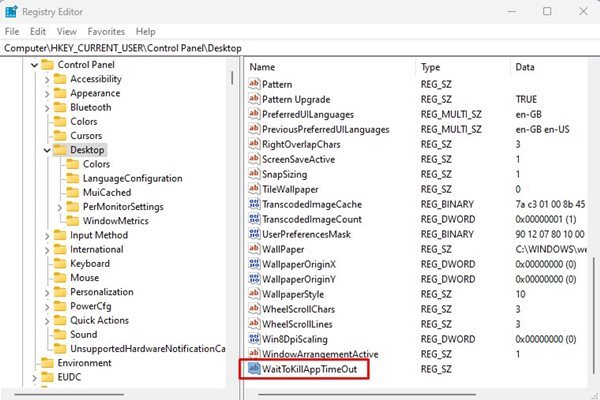Image resolution: width=600 pixels, height=400 pixels.
Task: Click the DWORD icon beside WallpaperOriginX
Action: [x=254, y=264]
